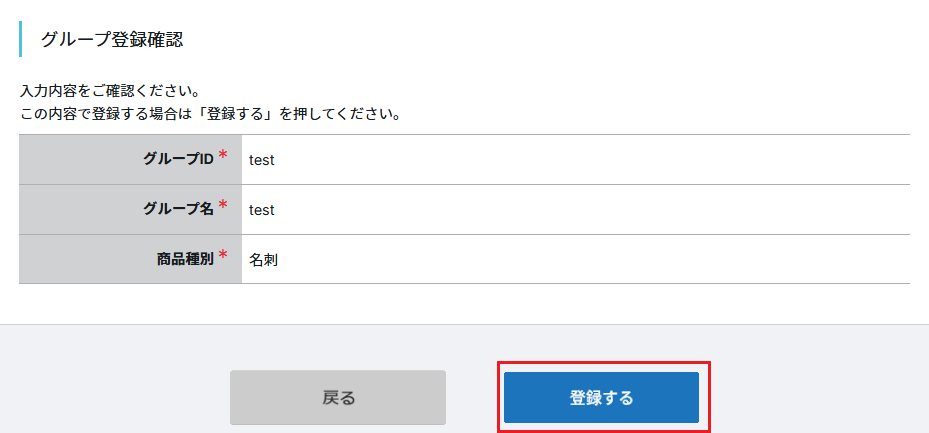
Task: Select the グループ名 field label
Action: (x=179, y=210)
